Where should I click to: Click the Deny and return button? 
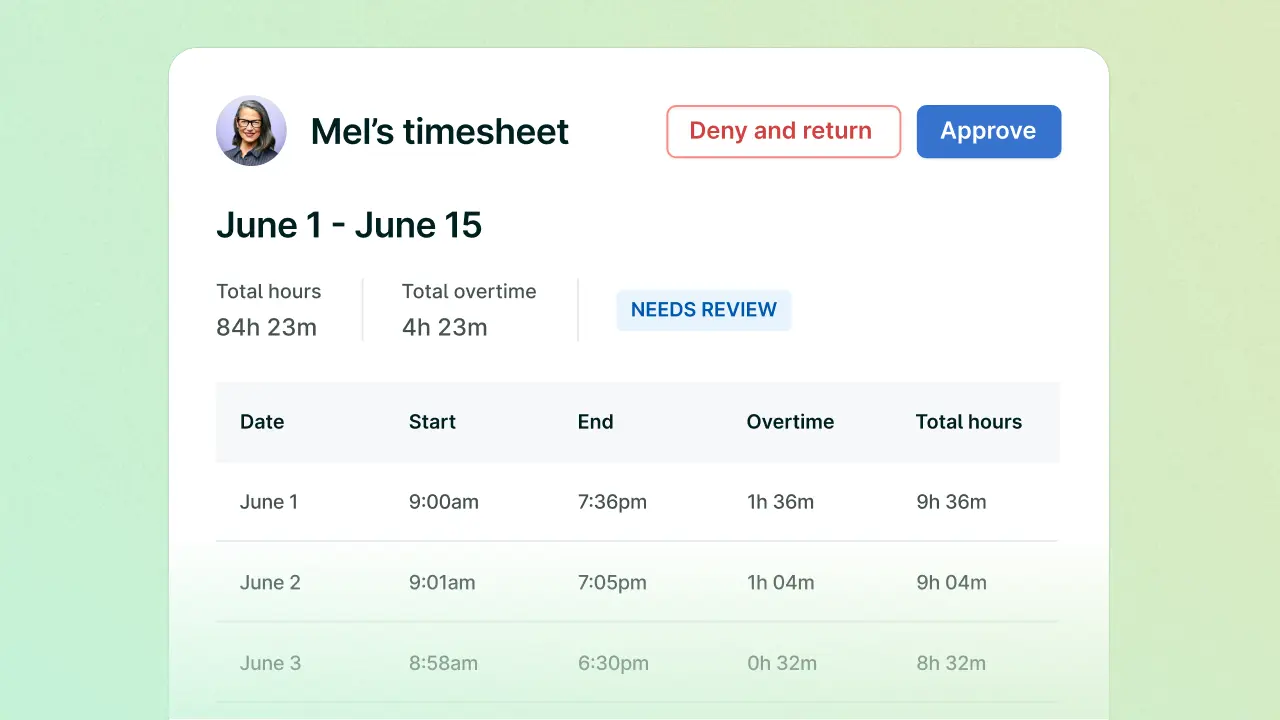coord(783,131)
